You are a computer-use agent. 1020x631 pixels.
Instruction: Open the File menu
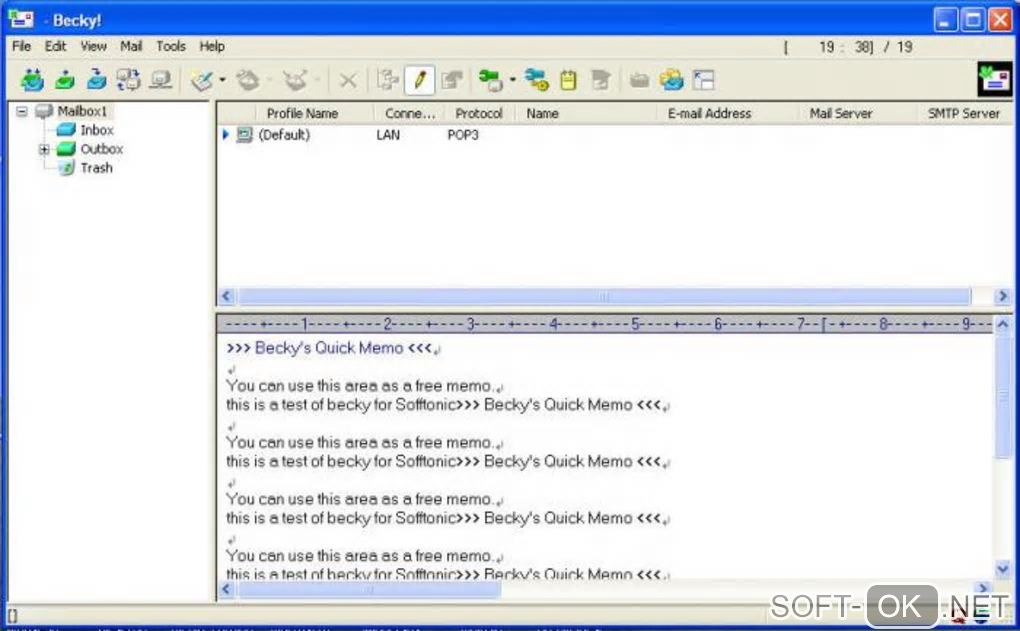pos(21,46)
